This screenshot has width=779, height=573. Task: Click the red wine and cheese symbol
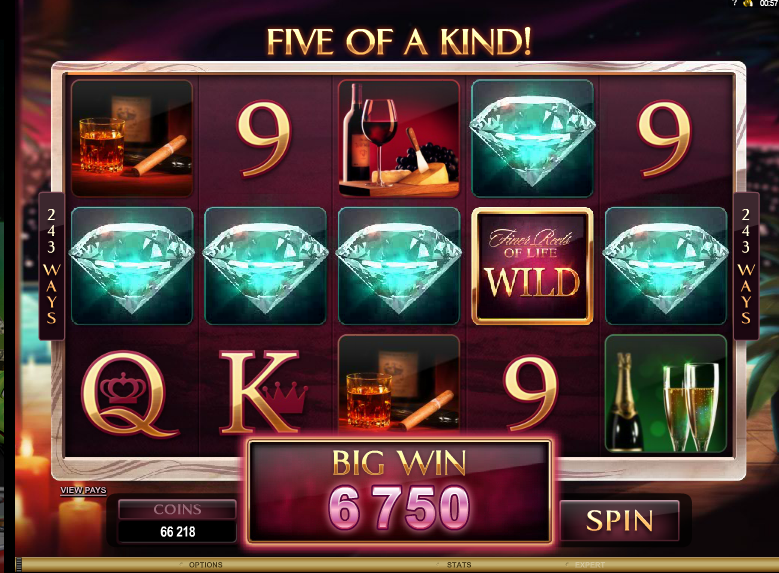pyautogui.click(x=399, y=139)
